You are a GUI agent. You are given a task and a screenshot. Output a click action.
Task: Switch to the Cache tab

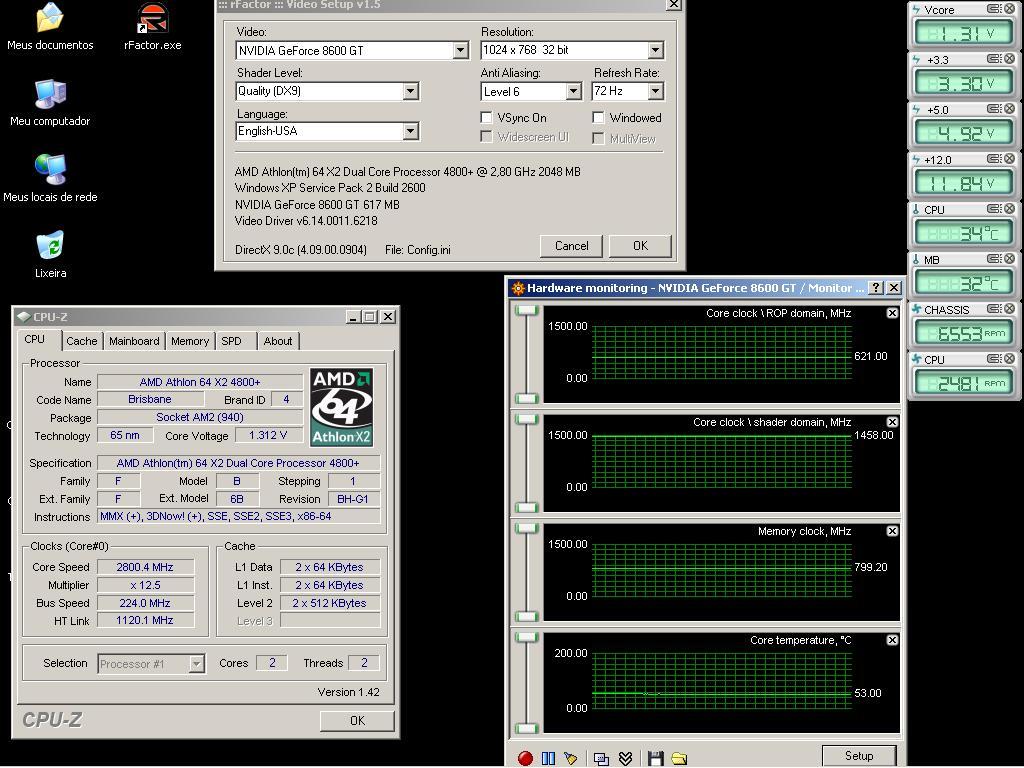(82, 341)
